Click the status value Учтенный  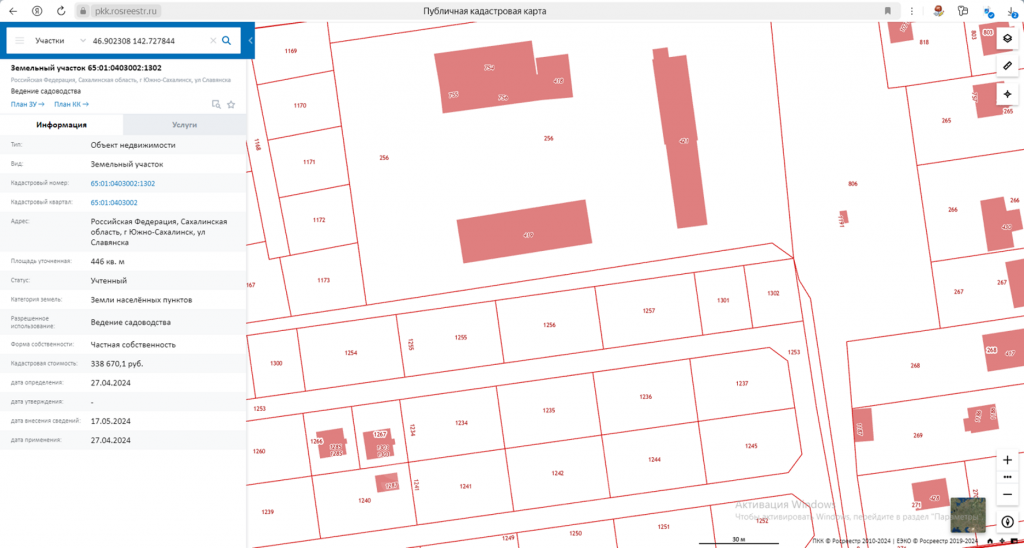[108, 280]
